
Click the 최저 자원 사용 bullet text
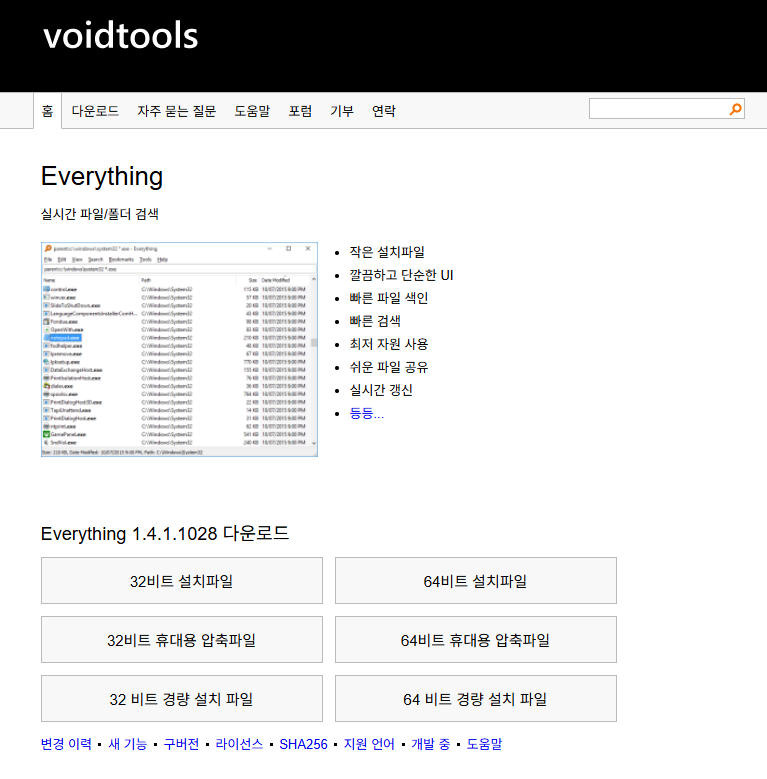[388, 344]
